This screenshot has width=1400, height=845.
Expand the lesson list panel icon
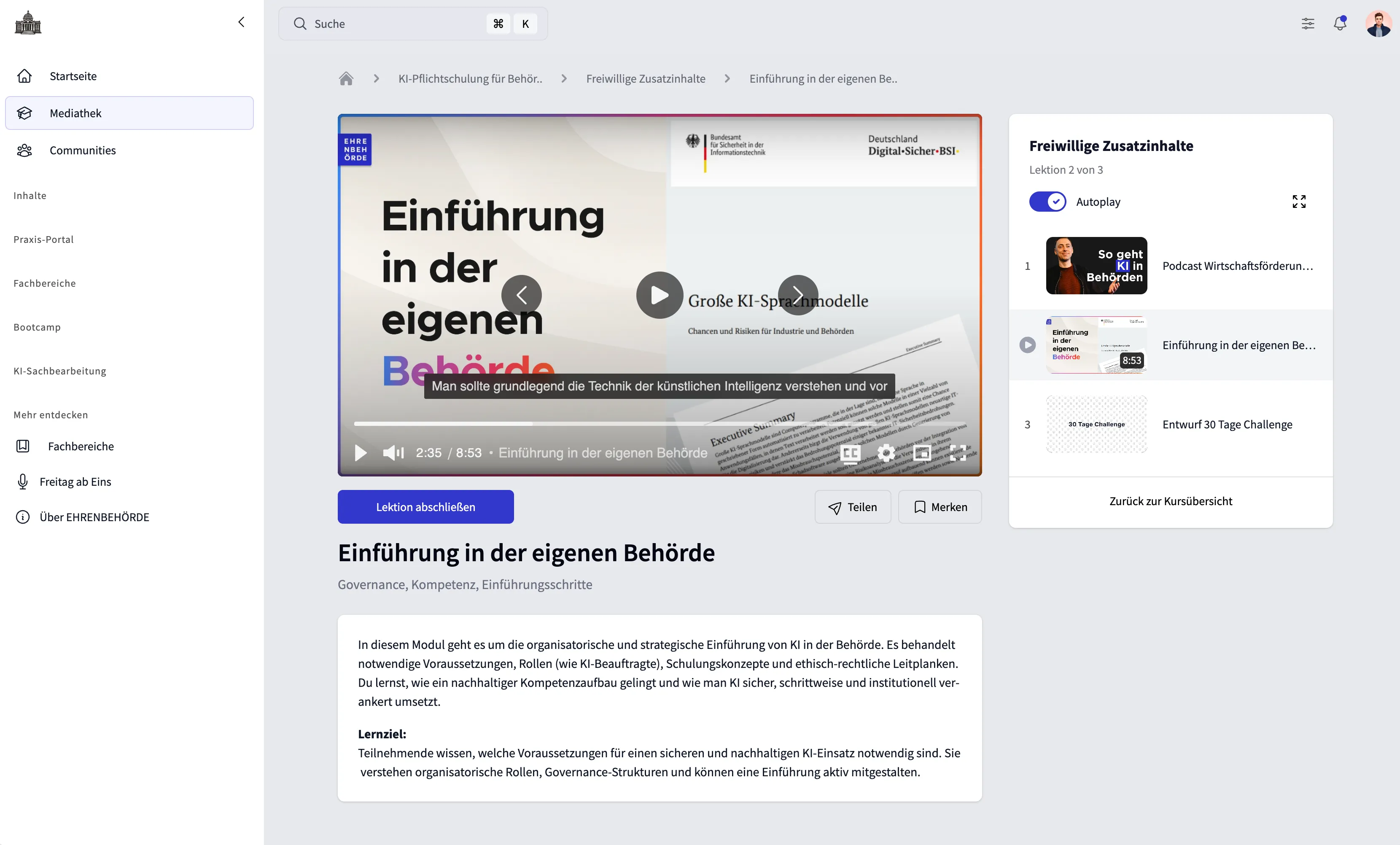point(1299,202)
